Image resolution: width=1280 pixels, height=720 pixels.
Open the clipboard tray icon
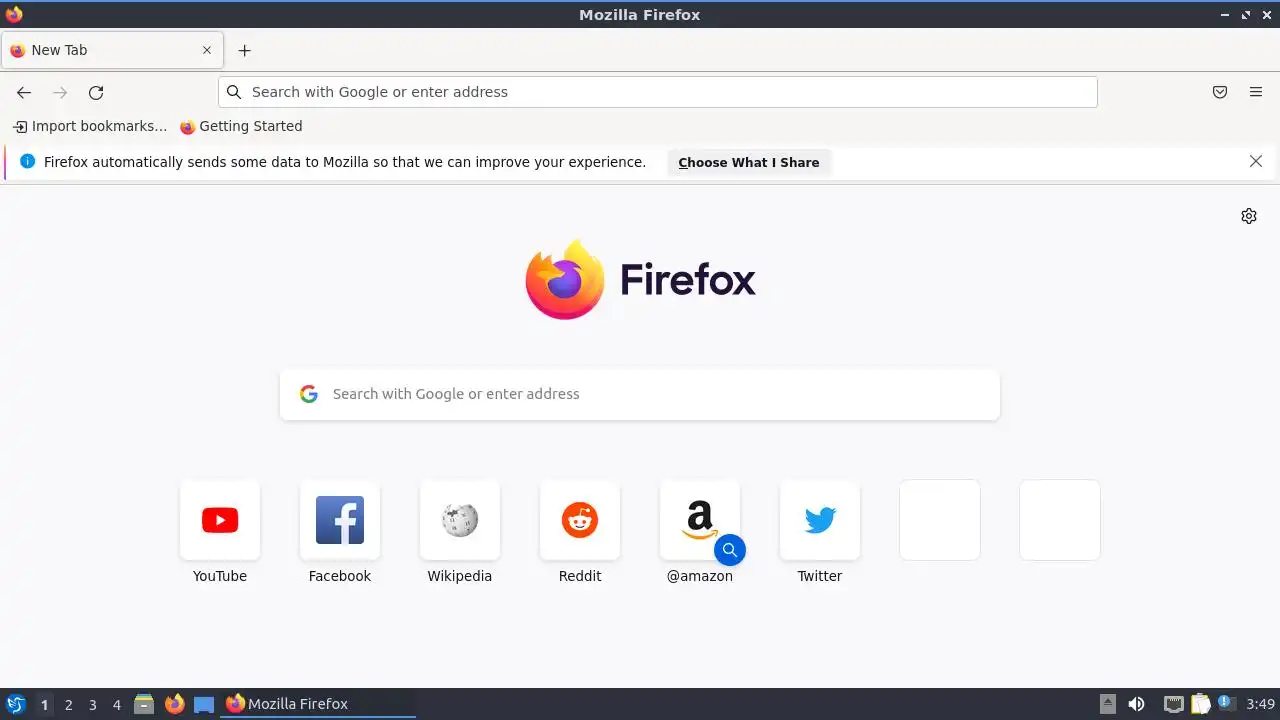1200,704
